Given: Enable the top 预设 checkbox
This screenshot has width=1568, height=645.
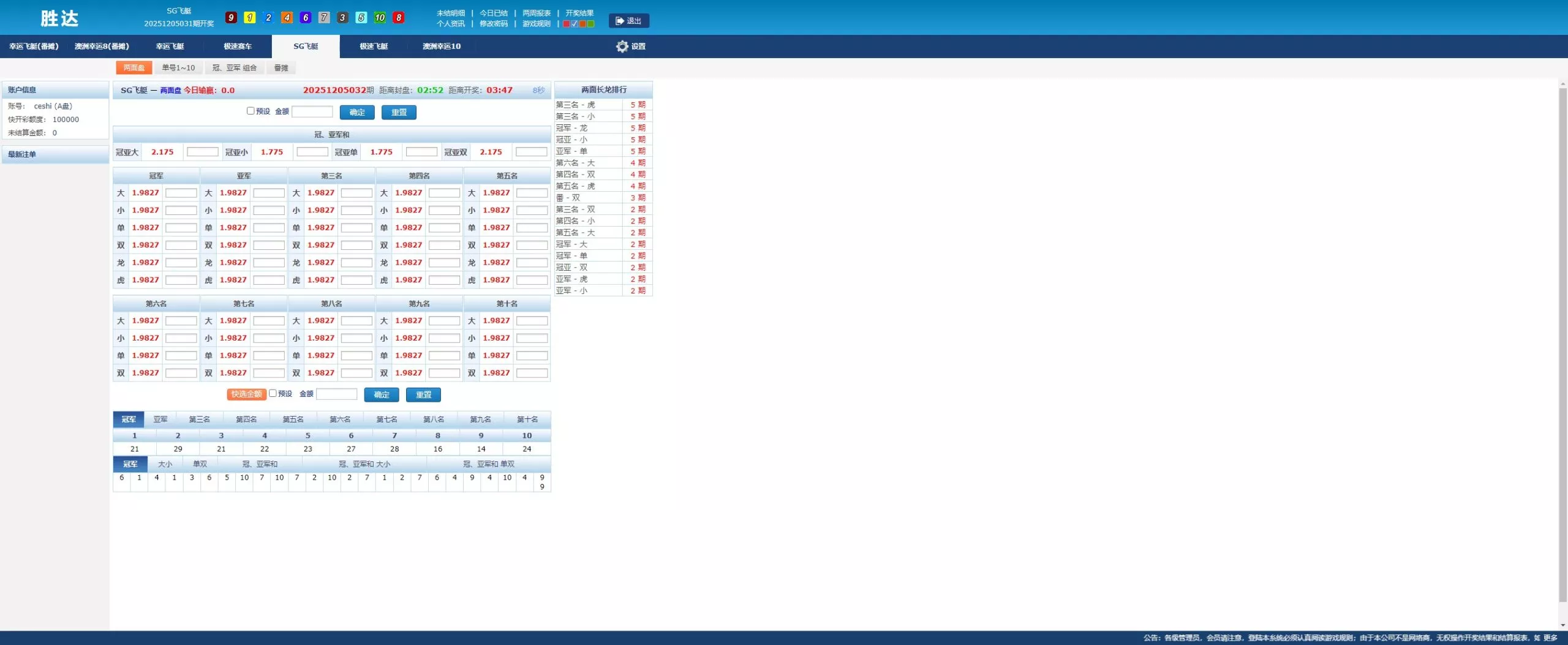Looking at the screenshot, I should click(251, 111).
